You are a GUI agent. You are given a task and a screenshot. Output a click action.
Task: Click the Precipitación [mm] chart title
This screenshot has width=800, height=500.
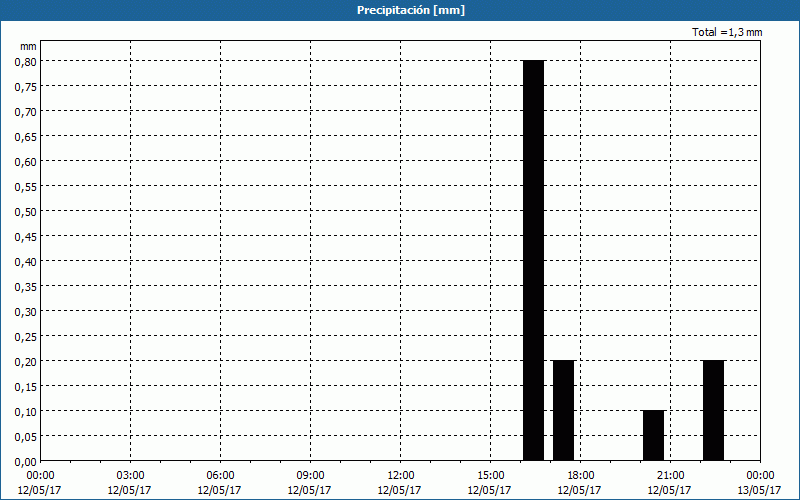411,10
